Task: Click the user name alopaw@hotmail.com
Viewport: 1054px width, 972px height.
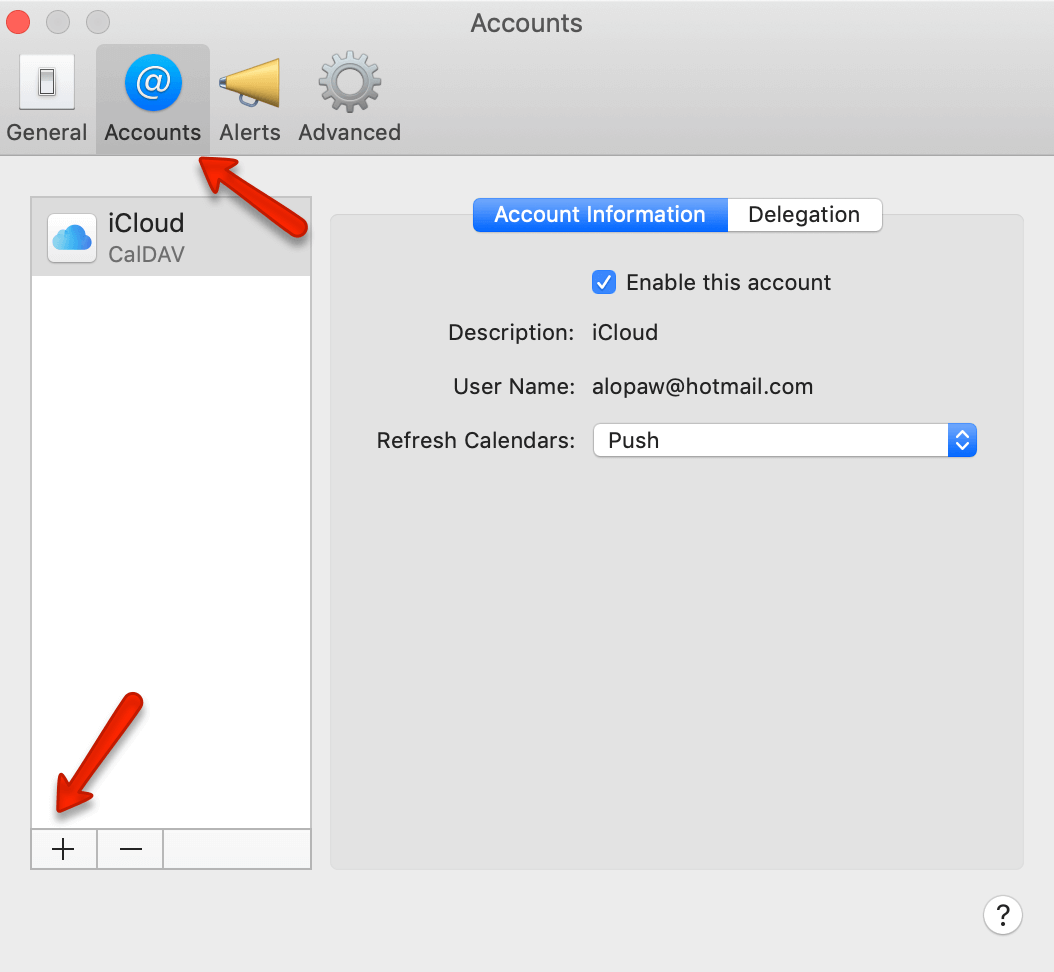Action: 702,387
